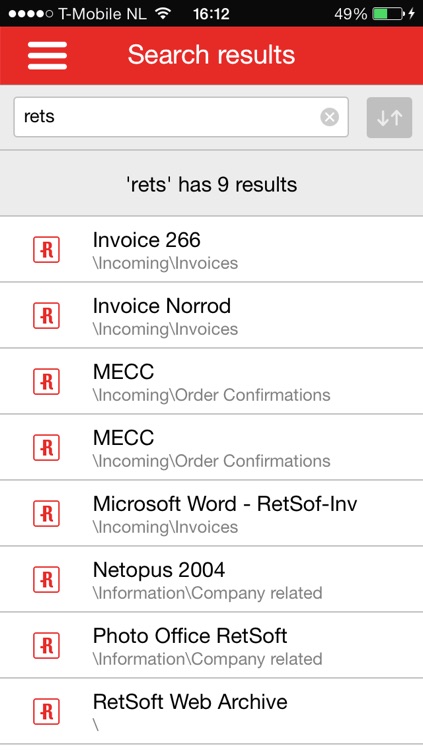Tap the document icon for Microsoft Word - RetSof-Inv
This screenshot has width=423, height=750.
click(x=46, y=513)
